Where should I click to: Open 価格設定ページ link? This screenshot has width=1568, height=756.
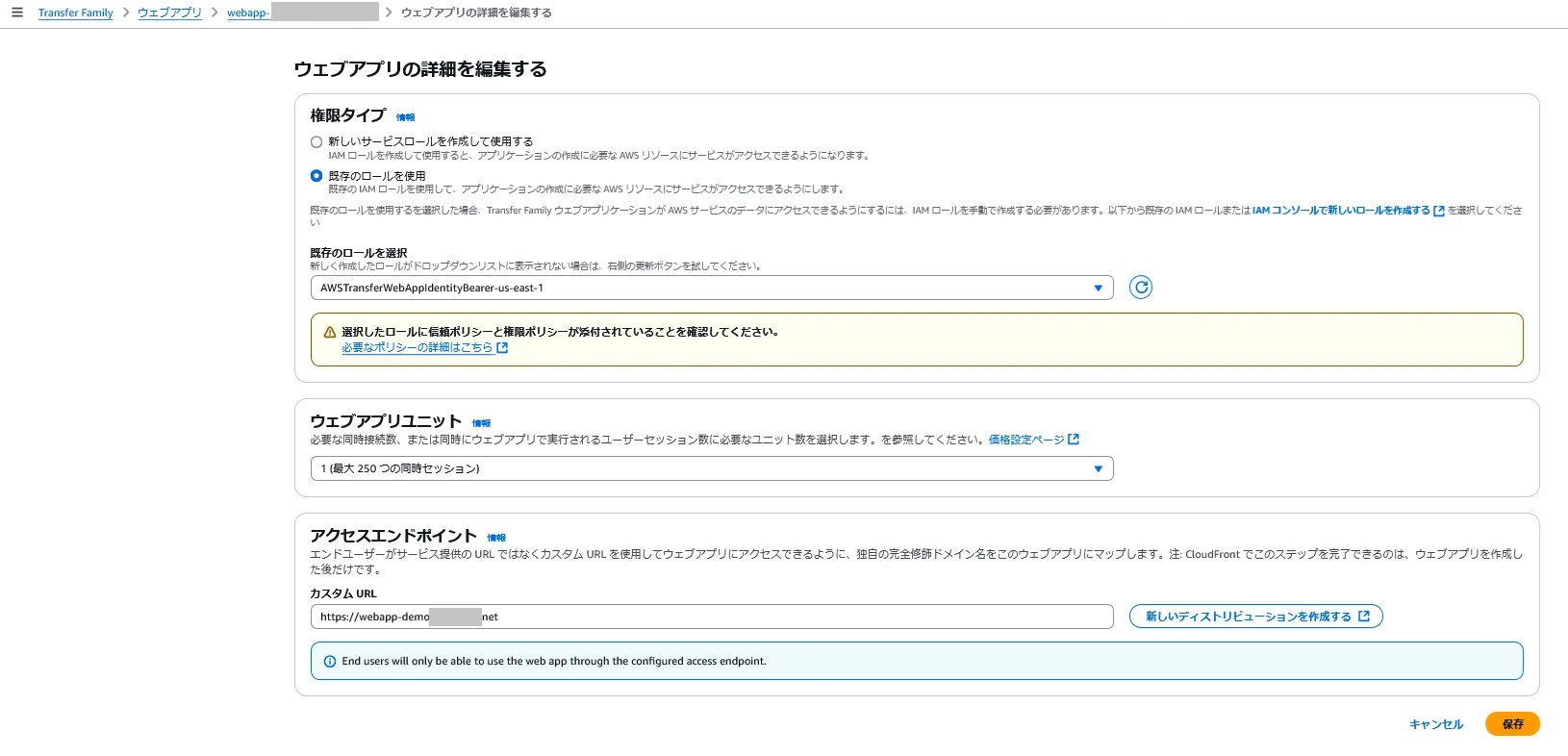1026,440
